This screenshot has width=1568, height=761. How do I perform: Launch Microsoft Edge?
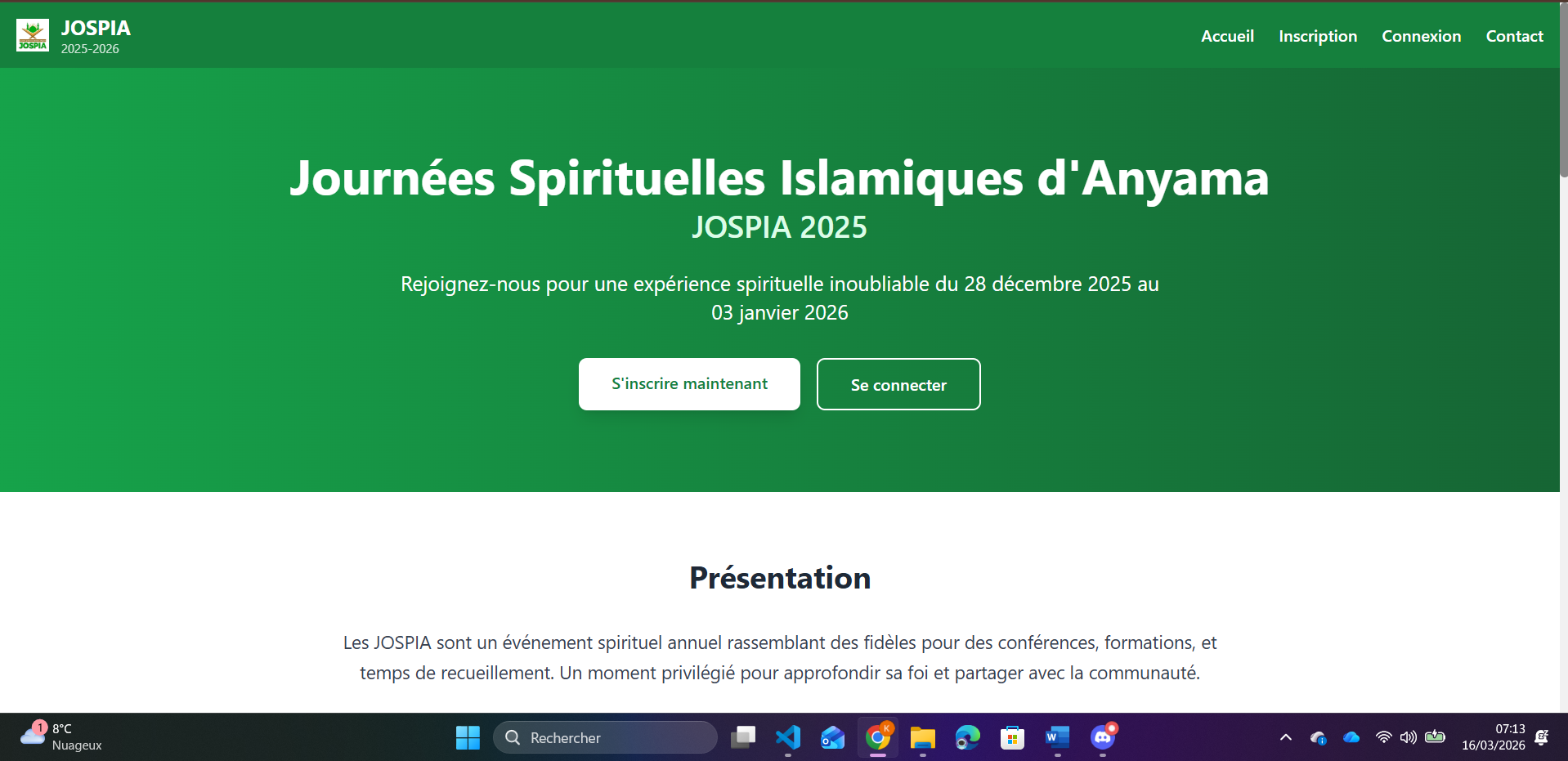coord(967,737)
